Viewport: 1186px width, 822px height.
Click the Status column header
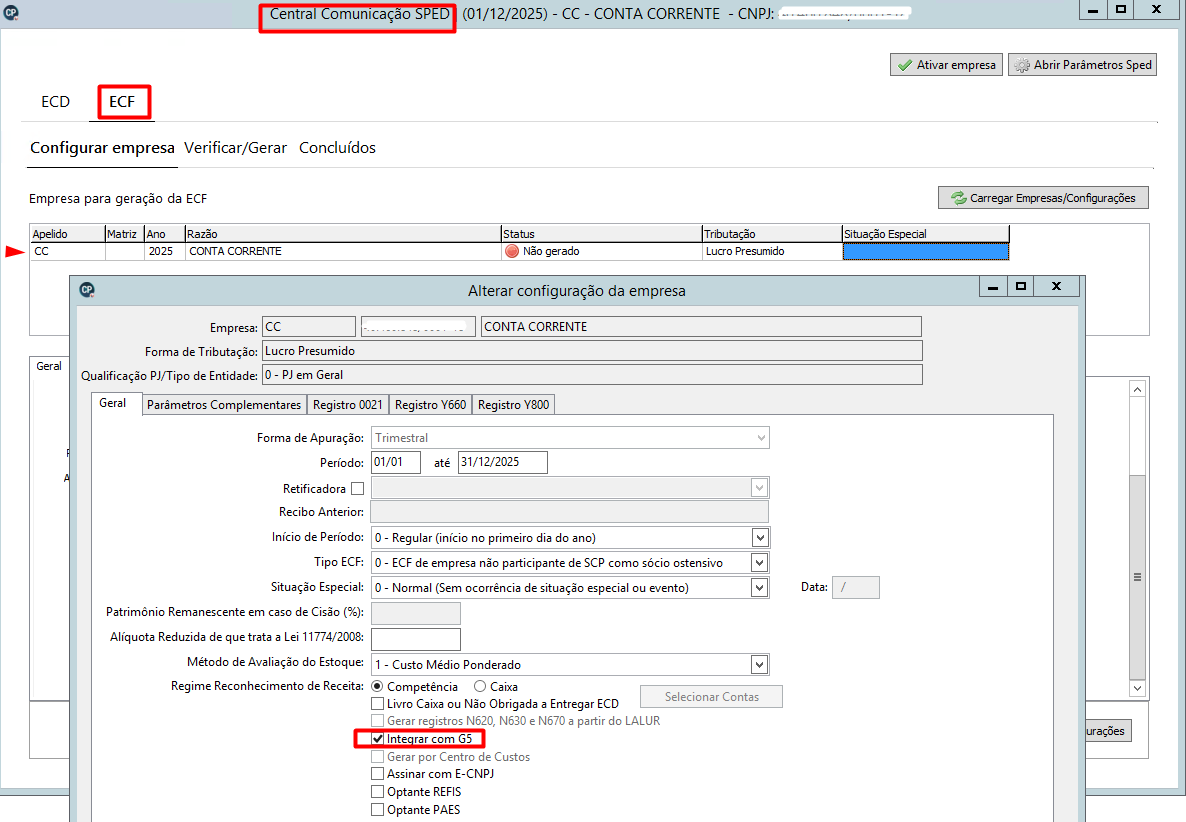click(x=602, y=234)
